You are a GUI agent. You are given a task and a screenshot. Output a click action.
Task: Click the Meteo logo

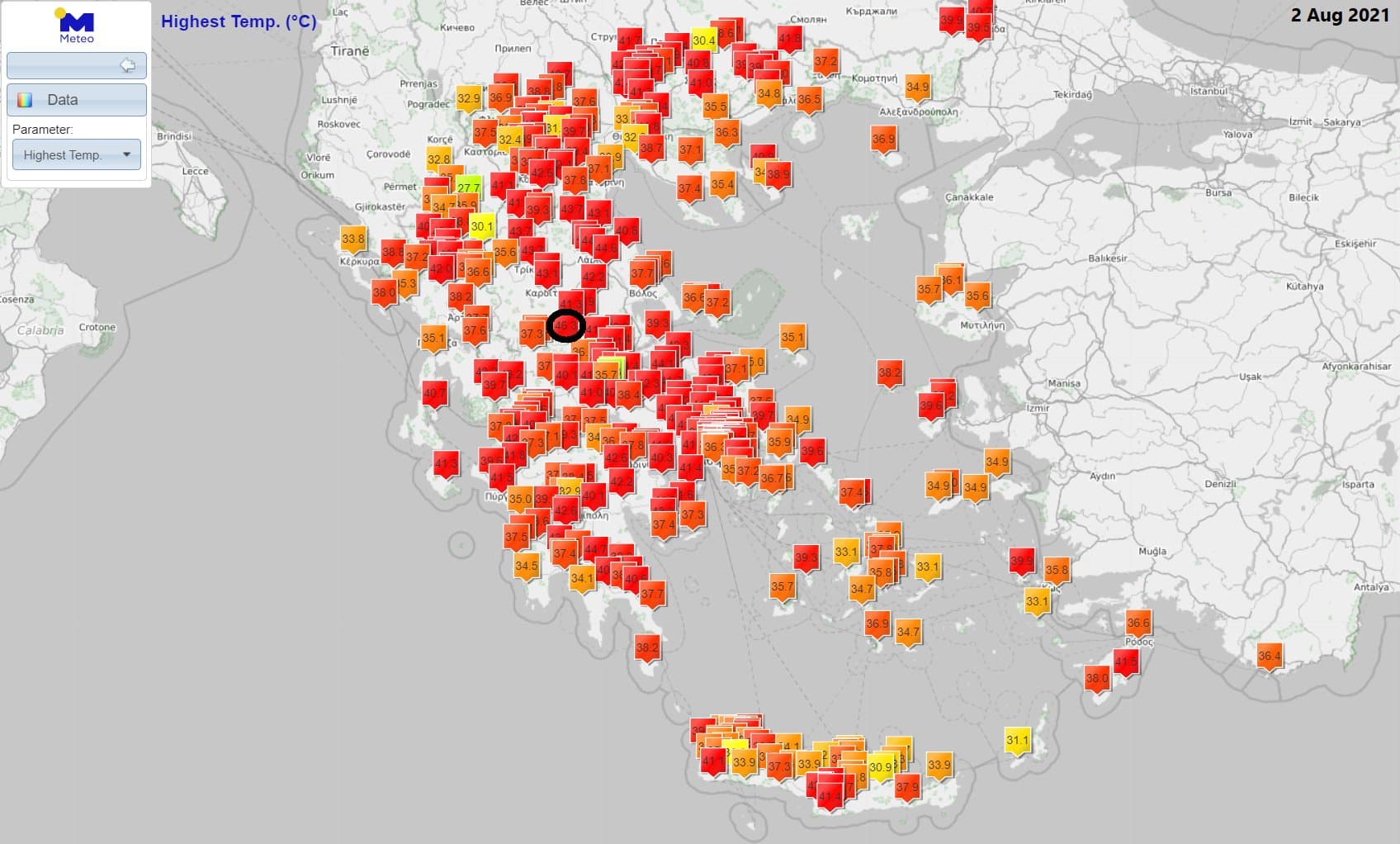pyautogui.click(x=76, y=26)
